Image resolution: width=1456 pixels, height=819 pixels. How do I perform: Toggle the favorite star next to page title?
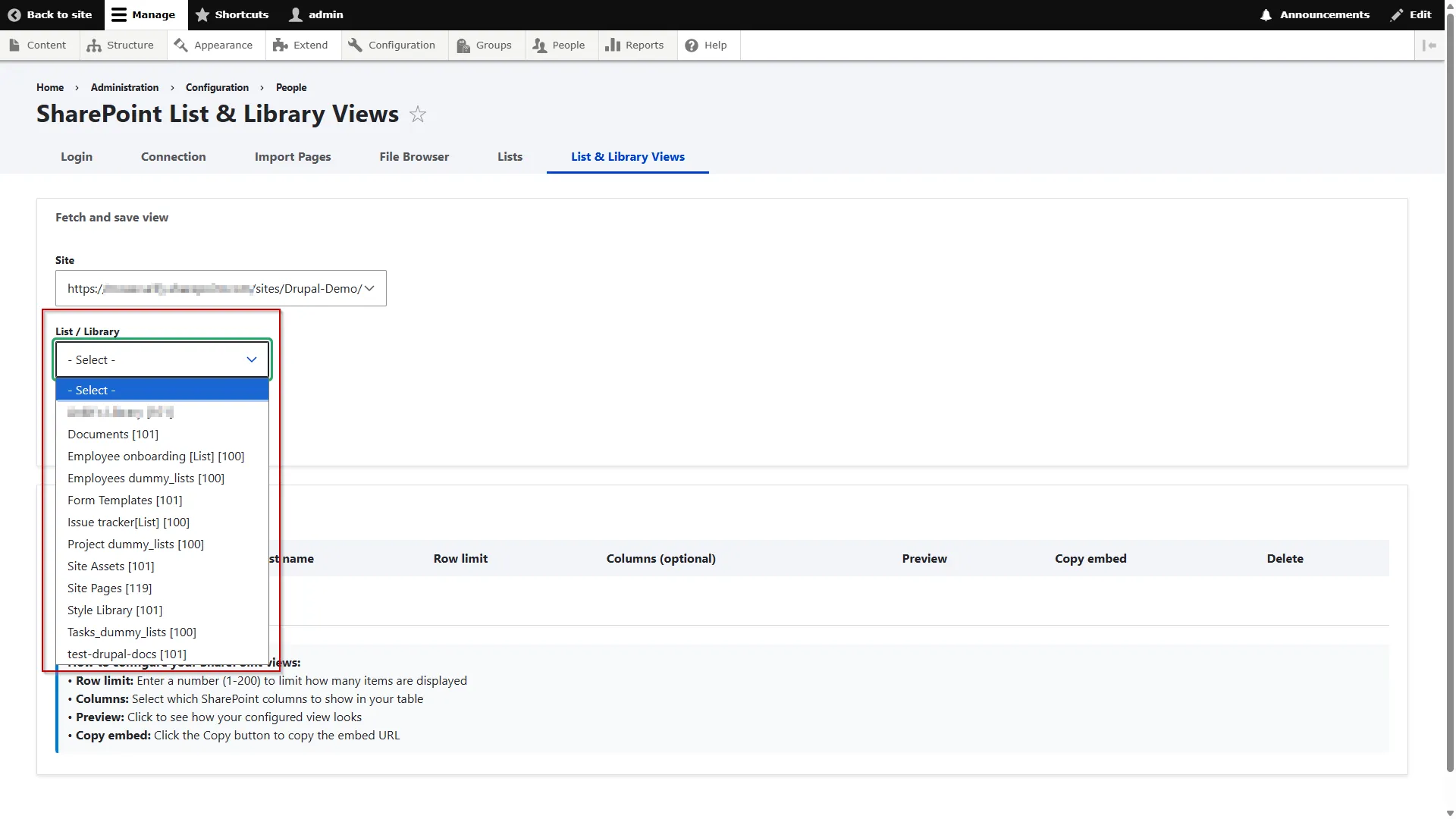417,115
